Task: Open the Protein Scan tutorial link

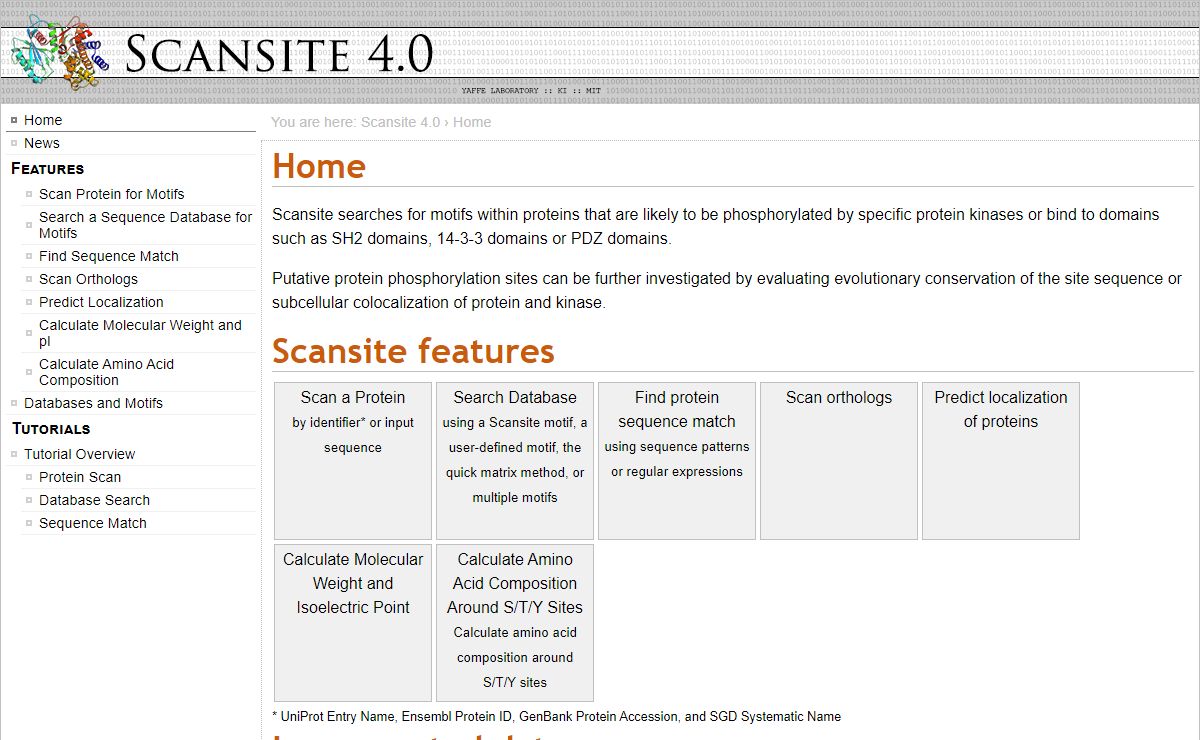Action: (x=80, y=477)
